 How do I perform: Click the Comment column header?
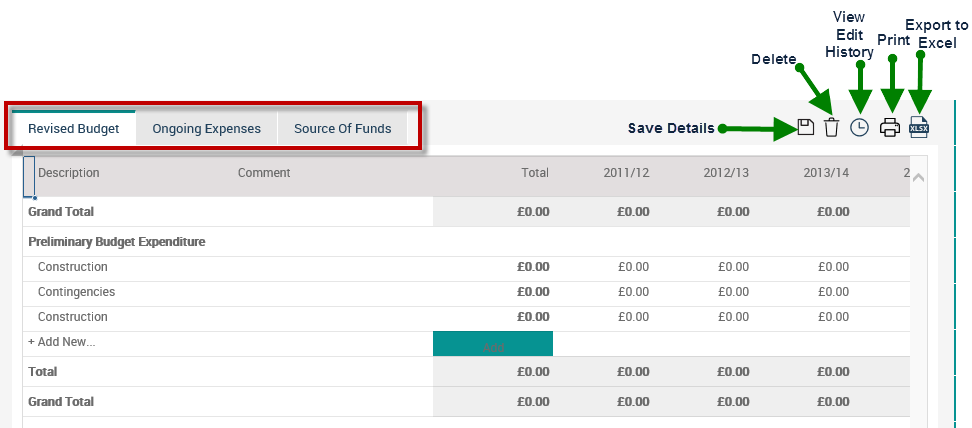click(x=264, y=173)
